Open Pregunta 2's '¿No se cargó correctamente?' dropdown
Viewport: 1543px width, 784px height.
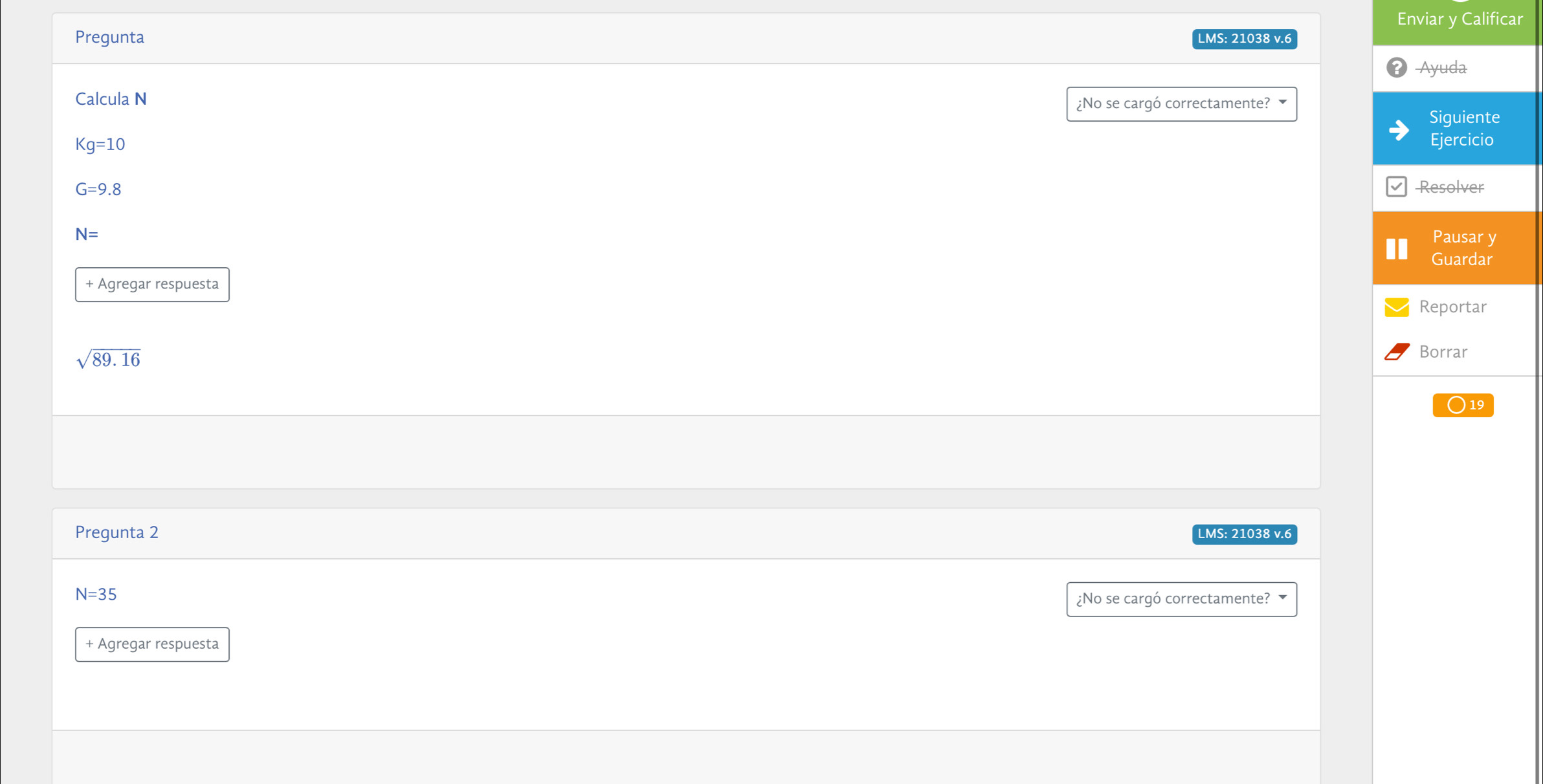coord(1181,600)
